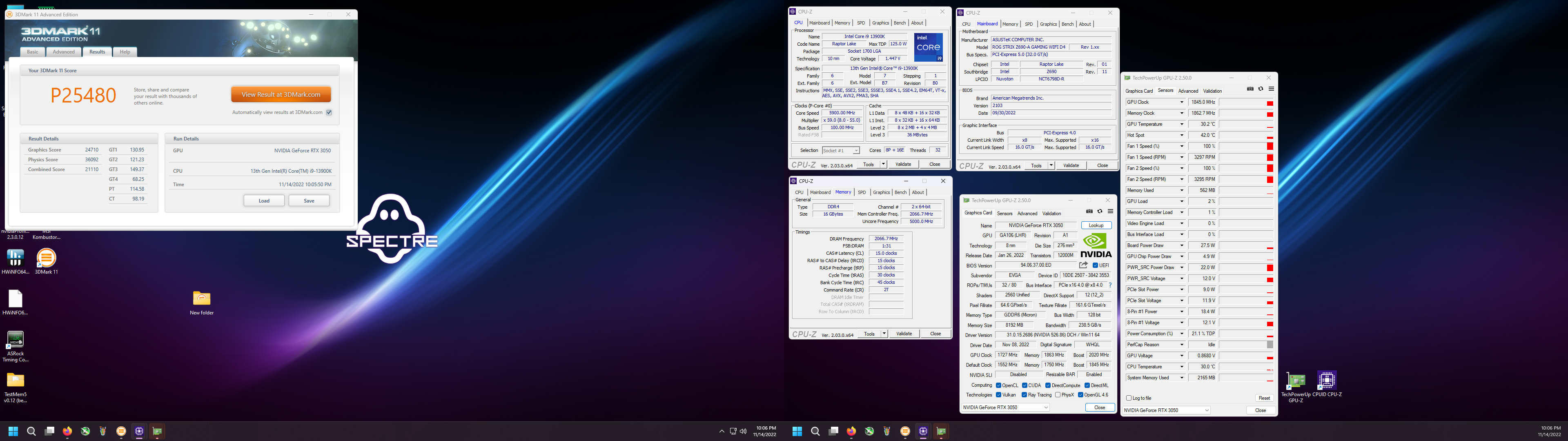The height and width of the screenshot is (441, 1568).
Task: Toggle the DirectCompute checkbox
Action: point(1048,385)
